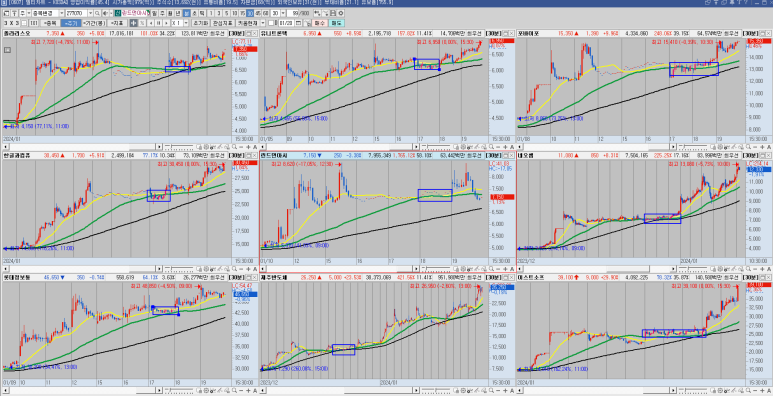Select the 분 (minute) period button

tap(186, 13)
